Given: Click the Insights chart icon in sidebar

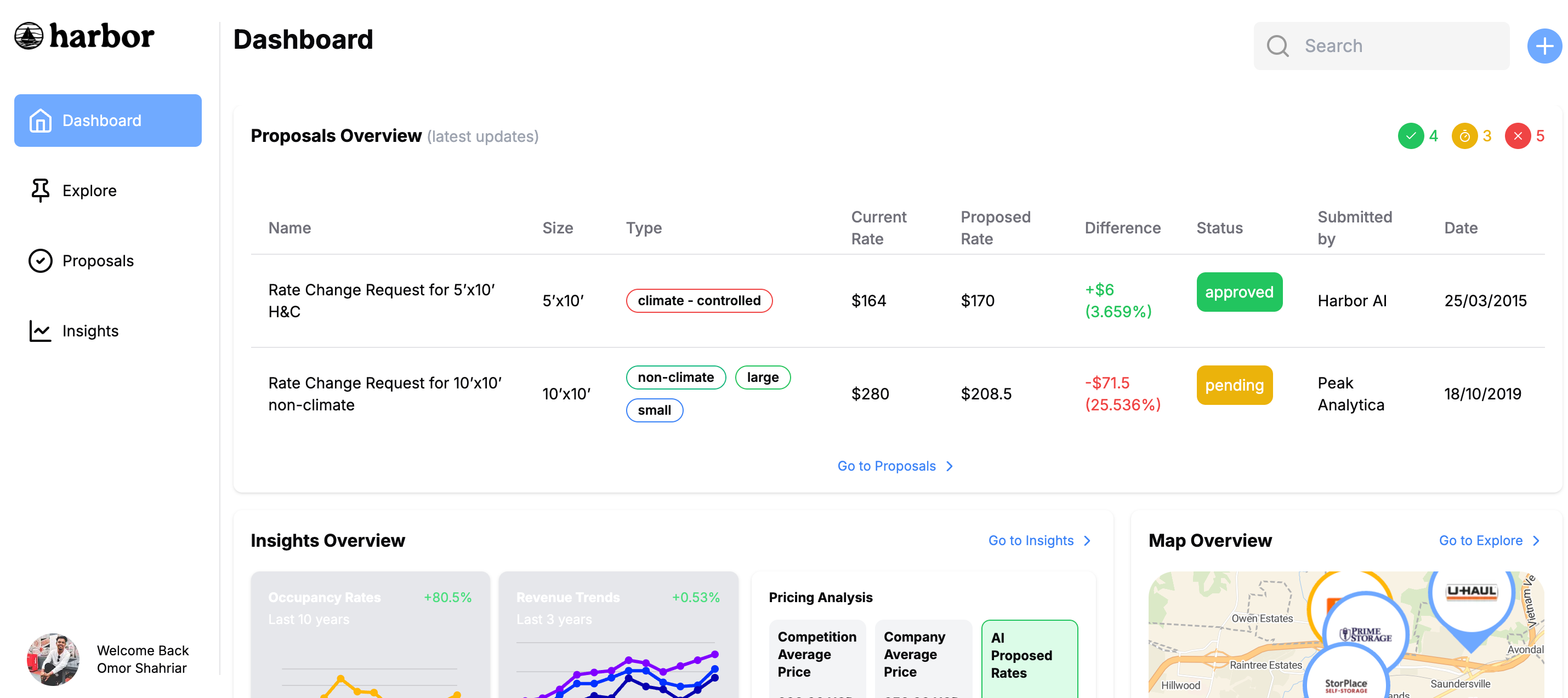Looking at the screenshot, I should click(40, 331).
